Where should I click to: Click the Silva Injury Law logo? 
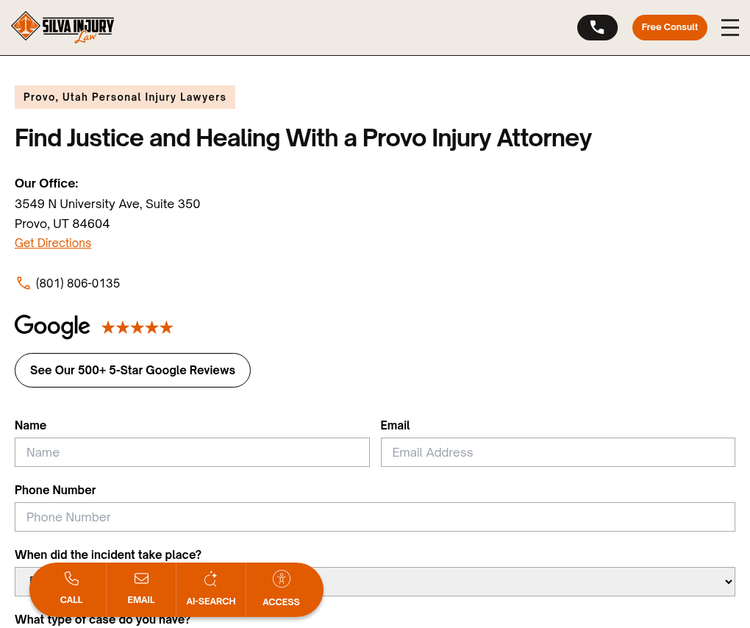point(63,27)
